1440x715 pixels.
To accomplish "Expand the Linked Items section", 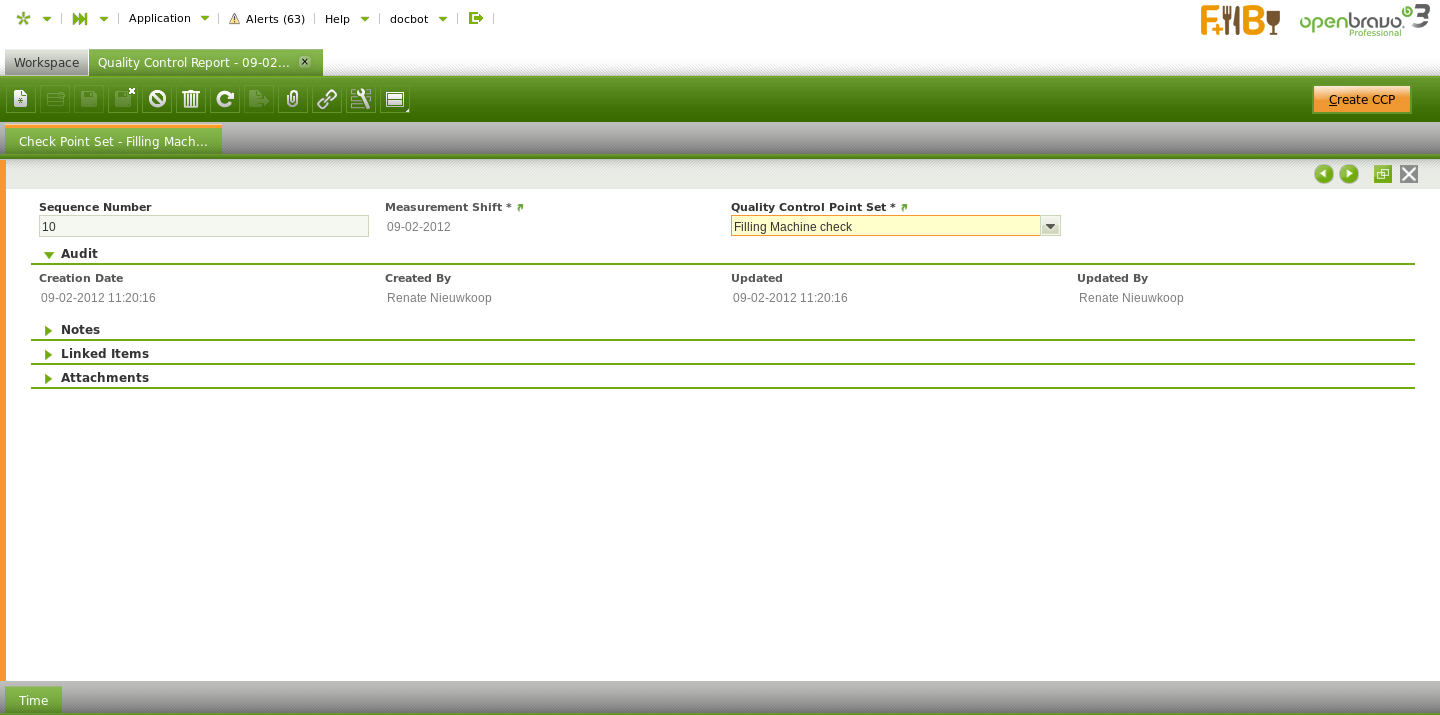I will tap(49, 354).
